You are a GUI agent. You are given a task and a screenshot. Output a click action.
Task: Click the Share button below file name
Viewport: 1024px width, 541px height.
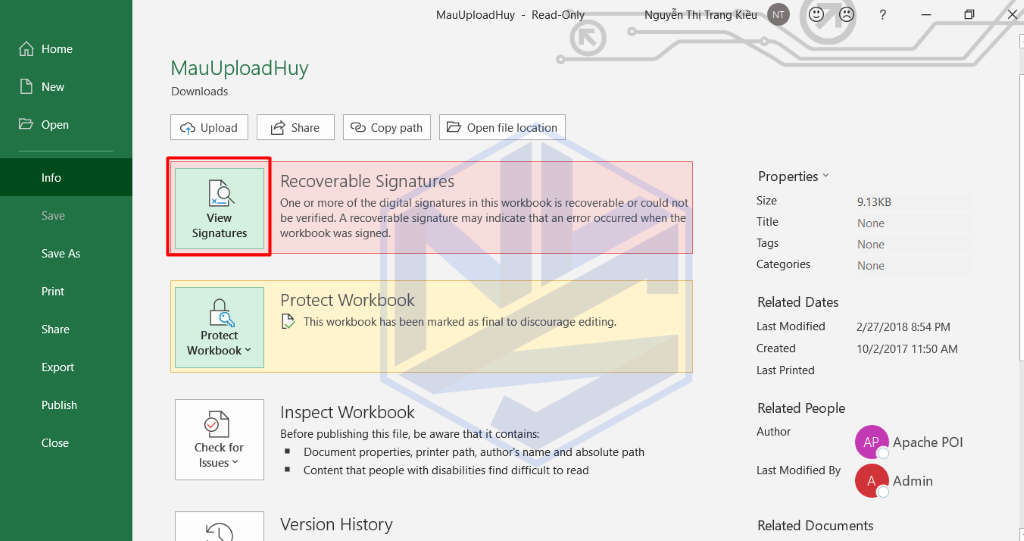click(x=295, y=127)
